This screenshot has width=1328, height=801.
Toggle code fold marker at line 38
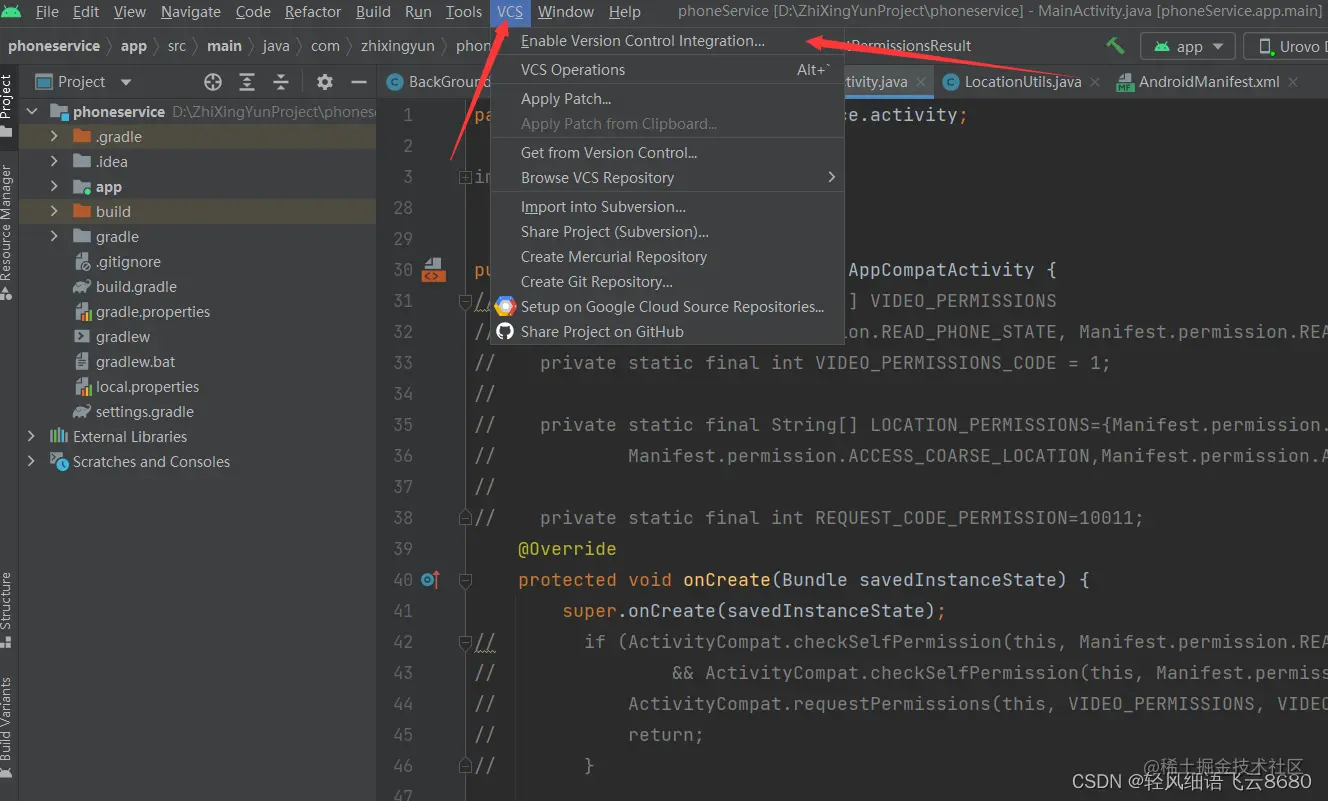coord(465,518)
